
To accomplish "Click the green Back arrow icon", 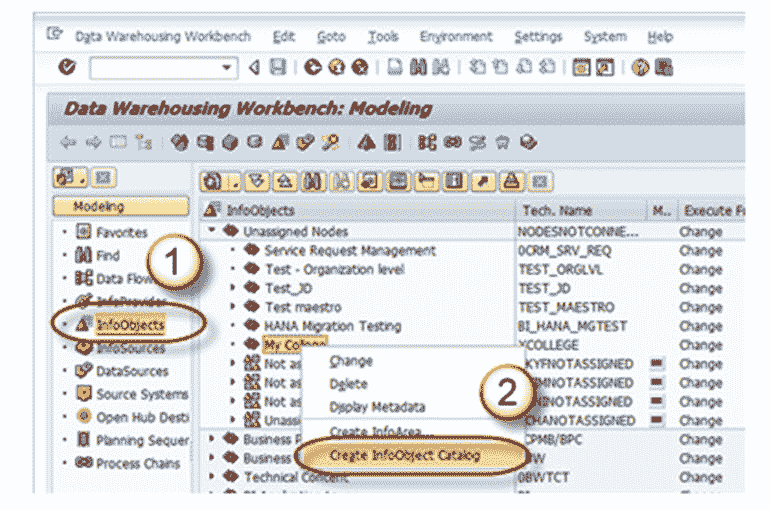I will tap(313, 67).
